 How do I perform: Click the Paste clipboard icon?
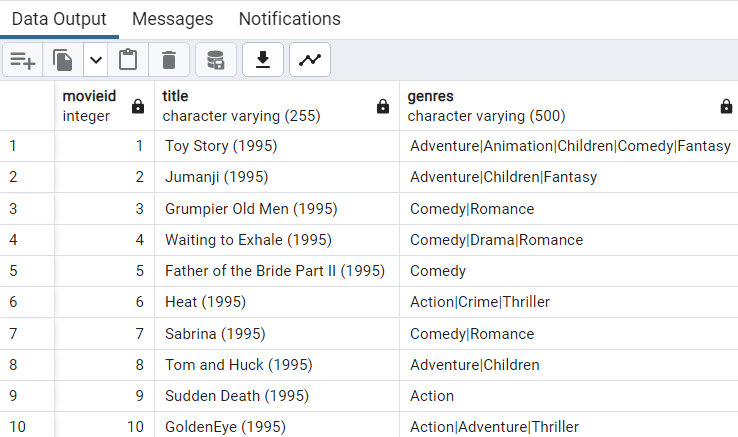coord(128,60)
